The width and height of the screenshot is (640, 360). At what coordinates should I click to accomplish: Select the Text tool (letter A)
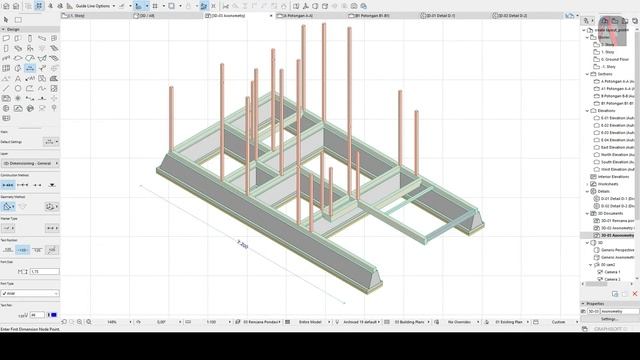click(18, 78)
